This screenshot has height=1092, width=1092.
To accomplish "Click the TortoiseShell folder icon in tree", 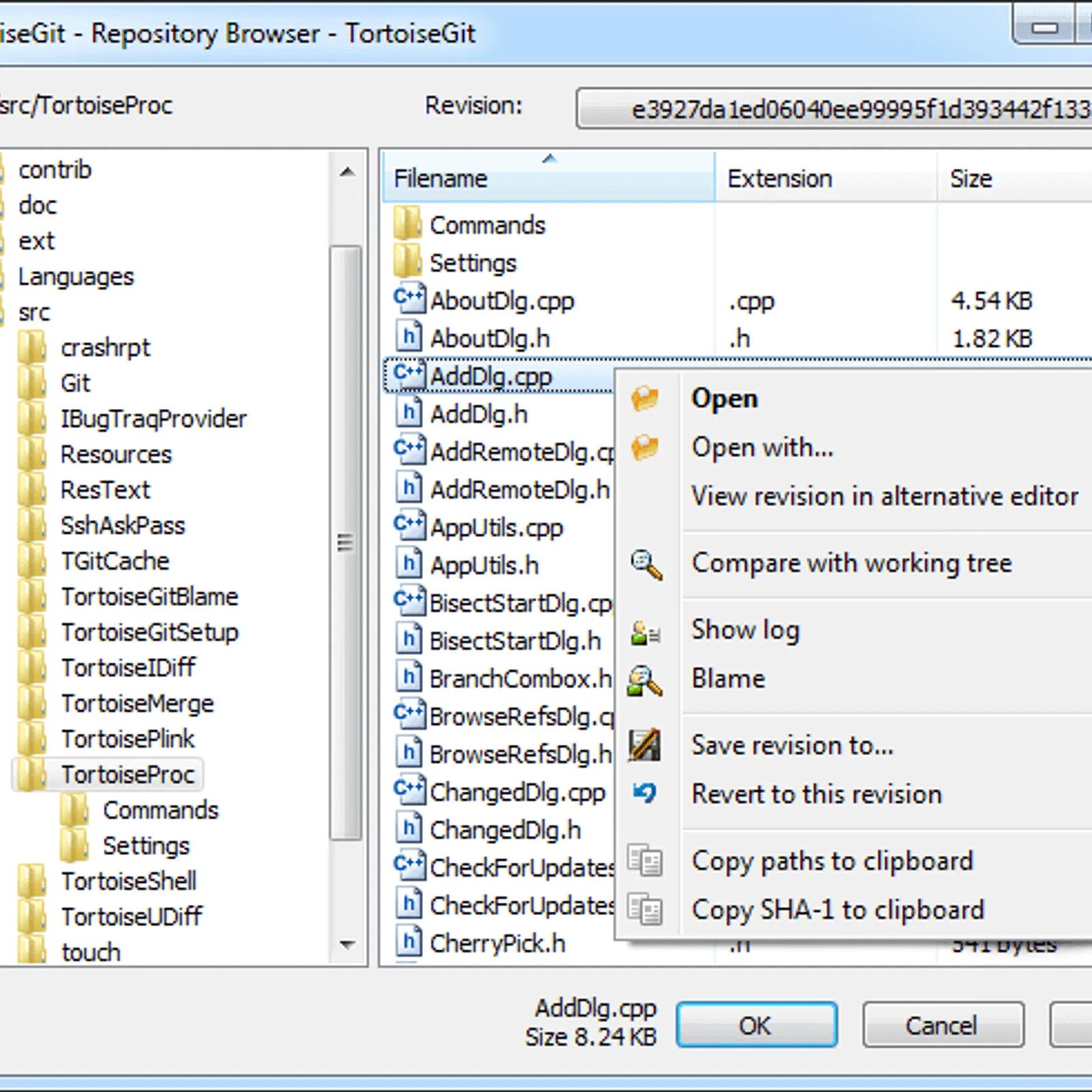I will click(32, 881).
